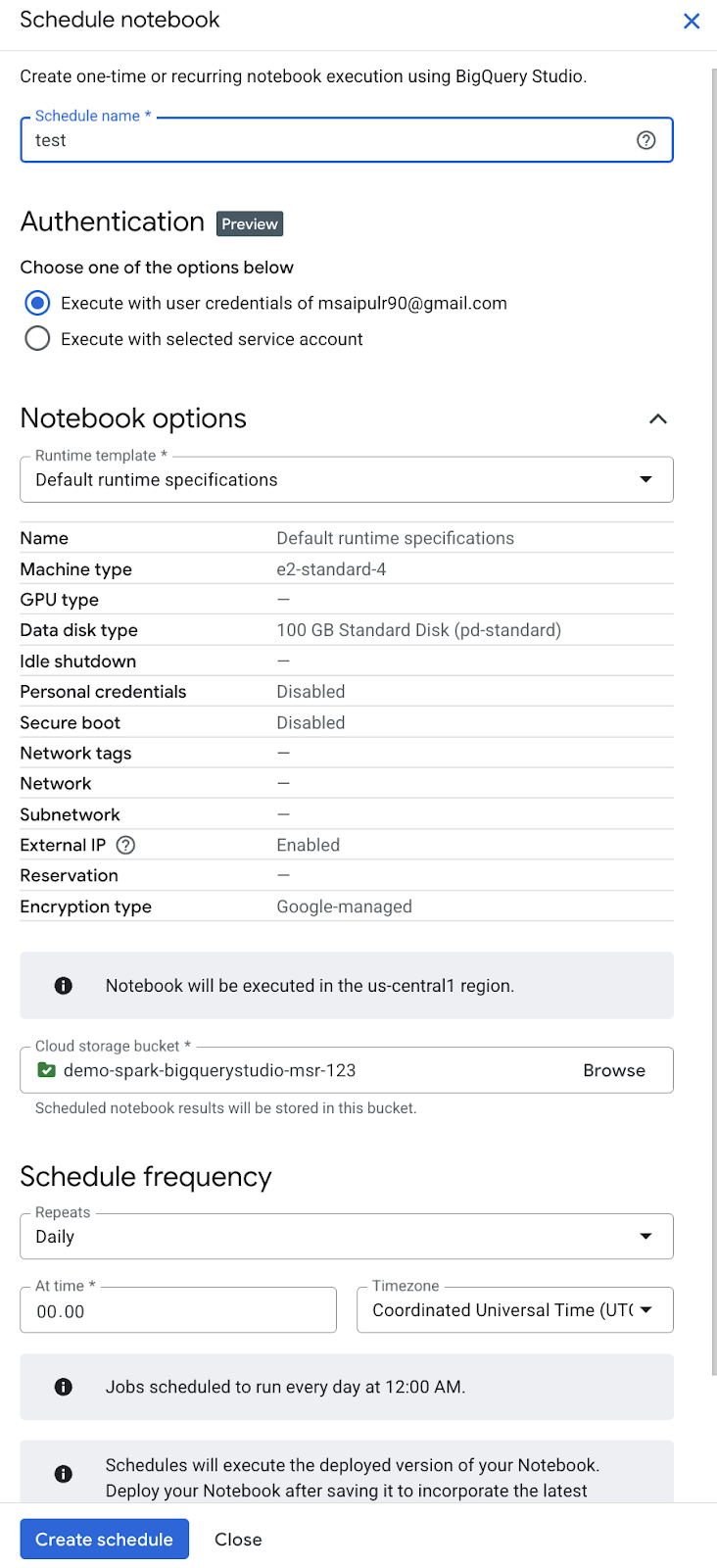
Task: Click the Schedule name help icon
Action: 645,140
